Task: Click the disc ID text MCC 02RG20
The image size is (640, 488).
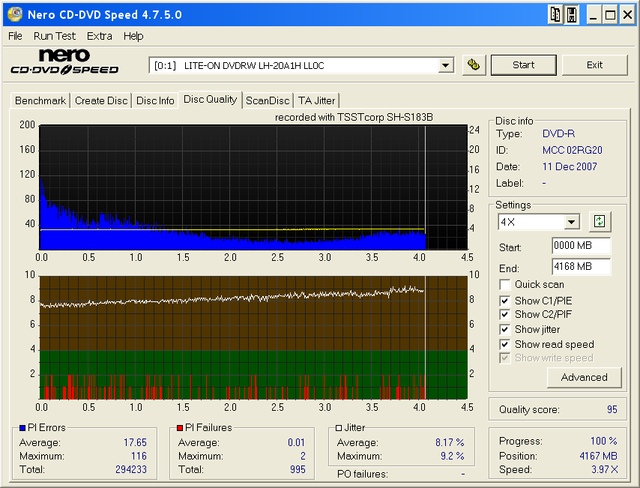Action: tap(572, 150)
